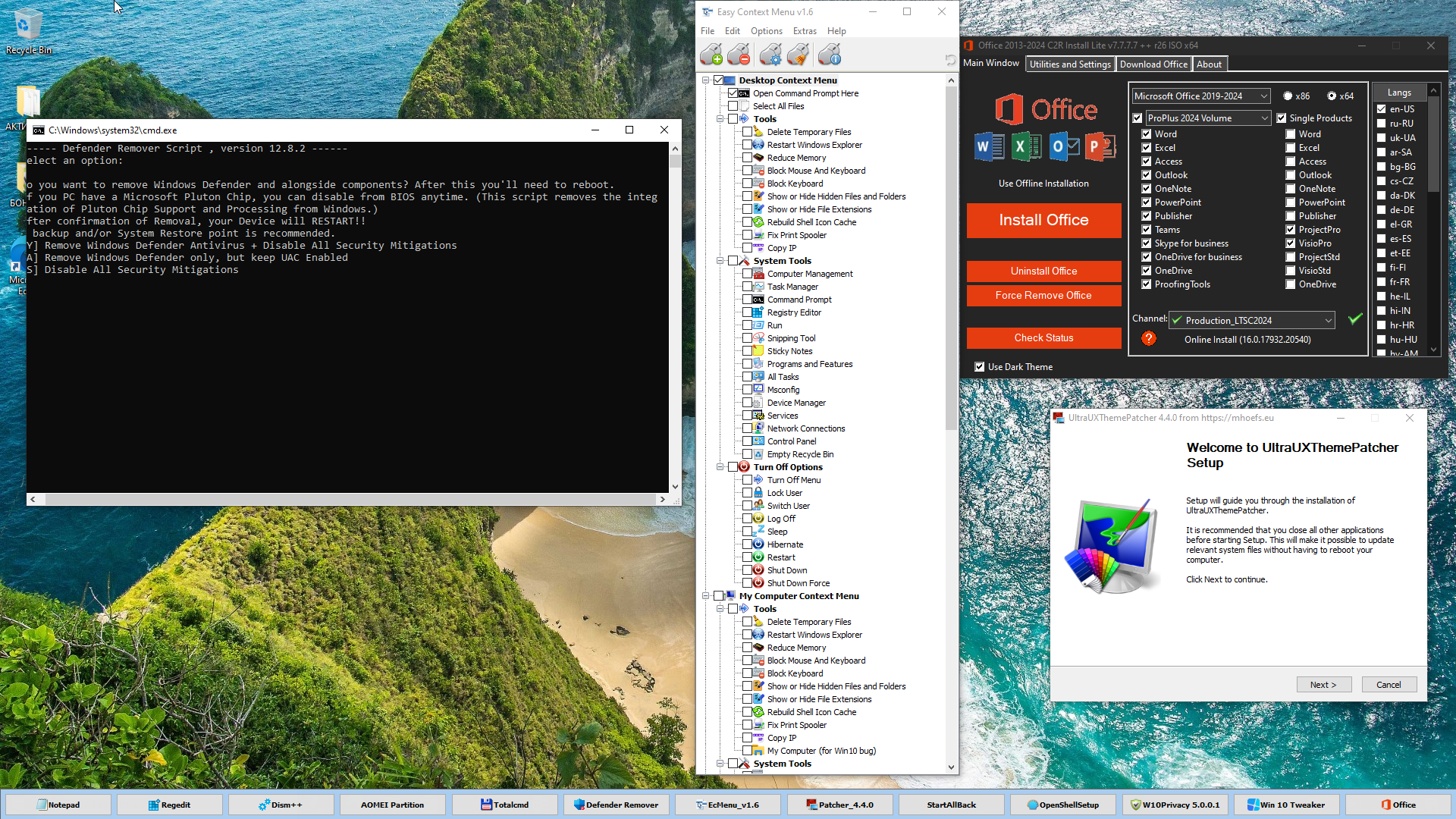This screenshot has width=1456, height=819.
Task: Collapse the Desktop Context Menu tree node
Action: click(706, 80)
